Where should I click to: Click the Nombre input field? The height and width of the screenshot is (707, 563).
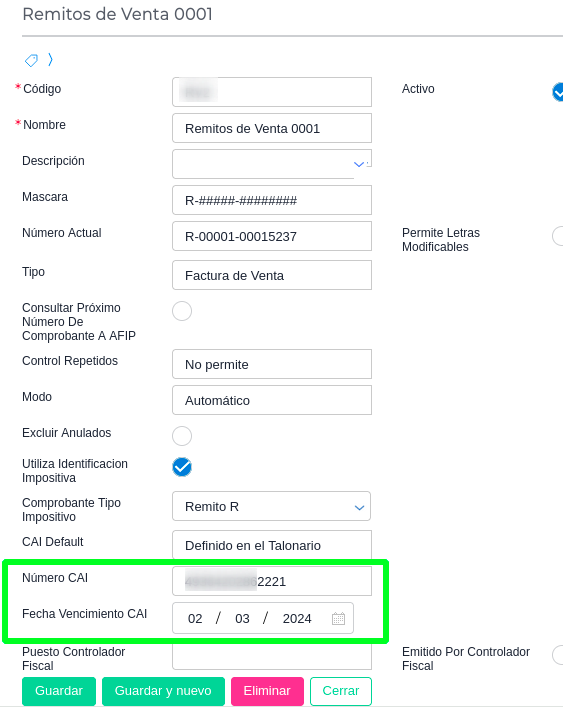click(272, 128)
